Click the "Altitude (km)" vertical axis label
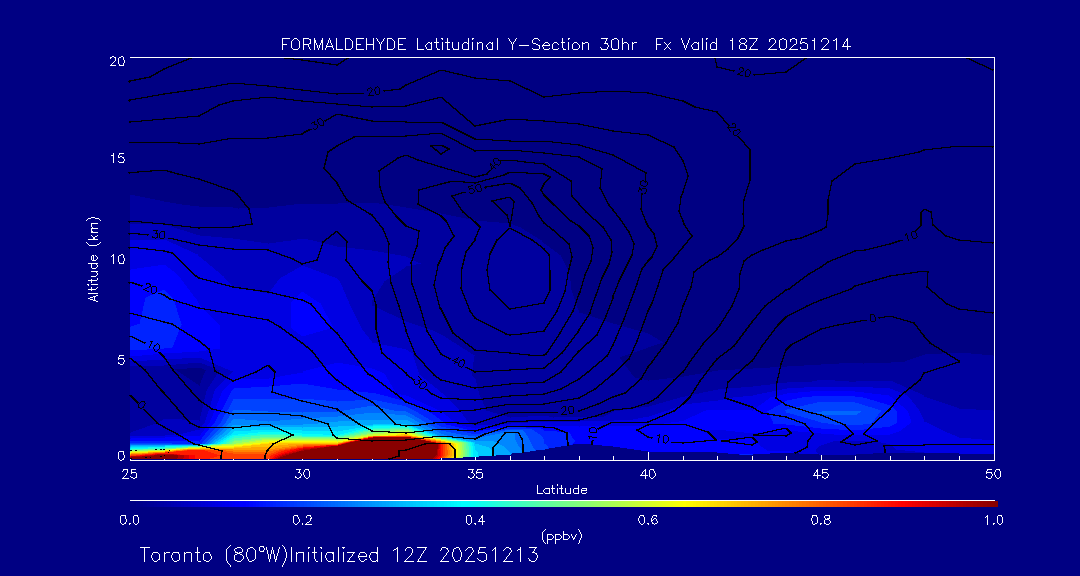The width and height of the screenshot is (1080, 576). click(93, 258)
